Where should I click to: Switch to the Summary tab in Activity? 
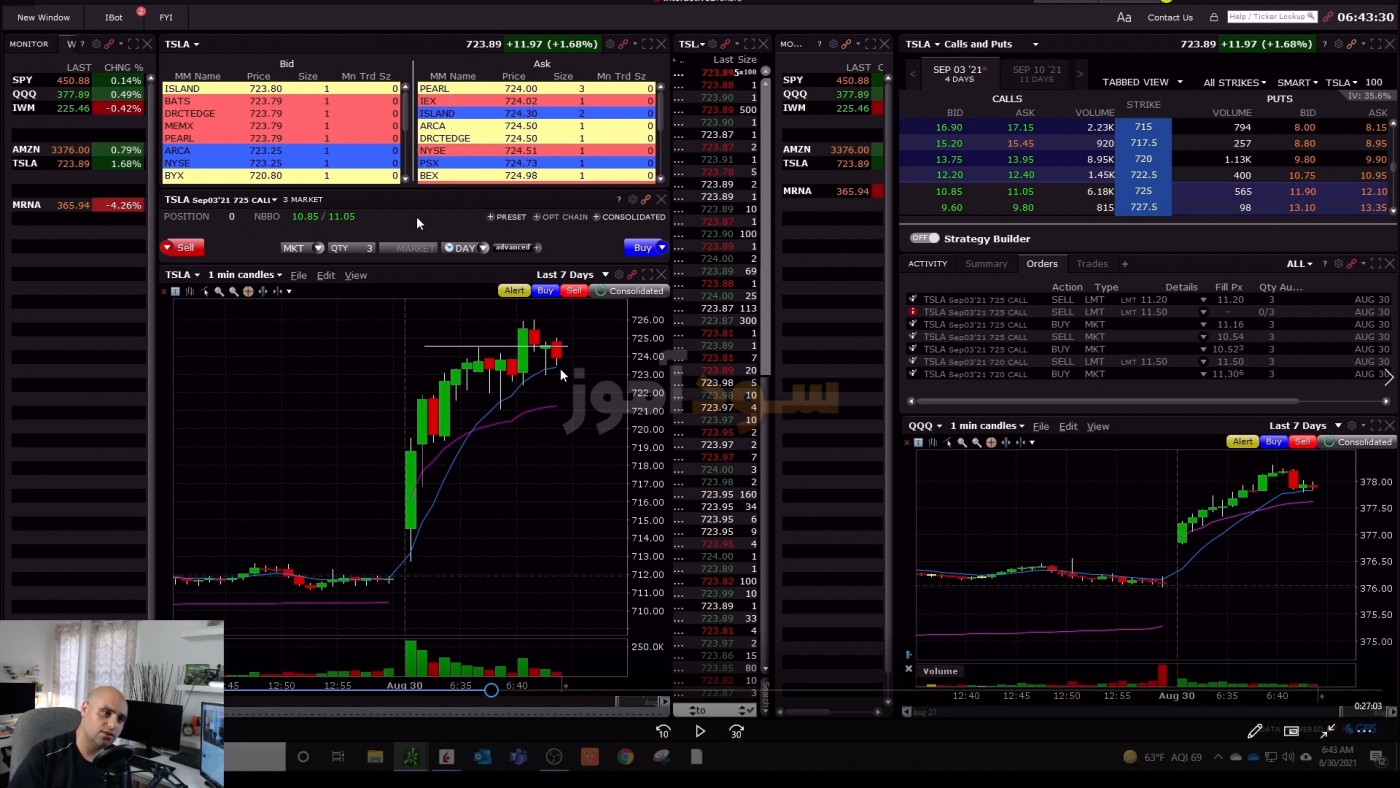[x=986, y=264]
